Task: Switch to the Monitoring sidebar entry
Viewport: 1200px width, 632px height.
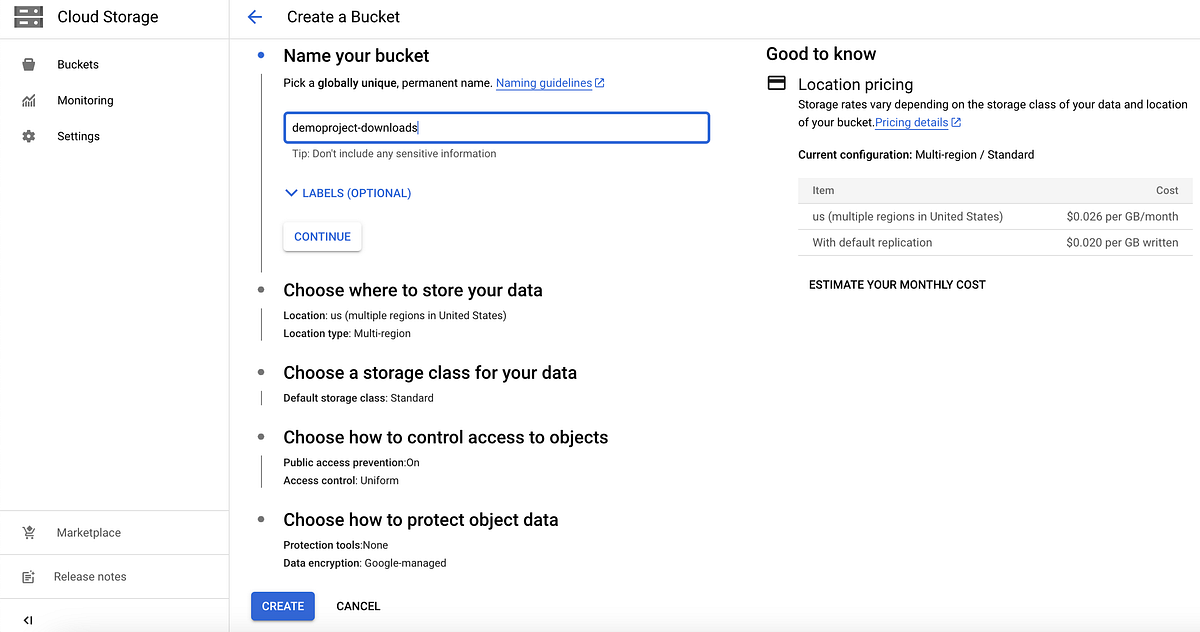Action: click(x=85, y=100)
